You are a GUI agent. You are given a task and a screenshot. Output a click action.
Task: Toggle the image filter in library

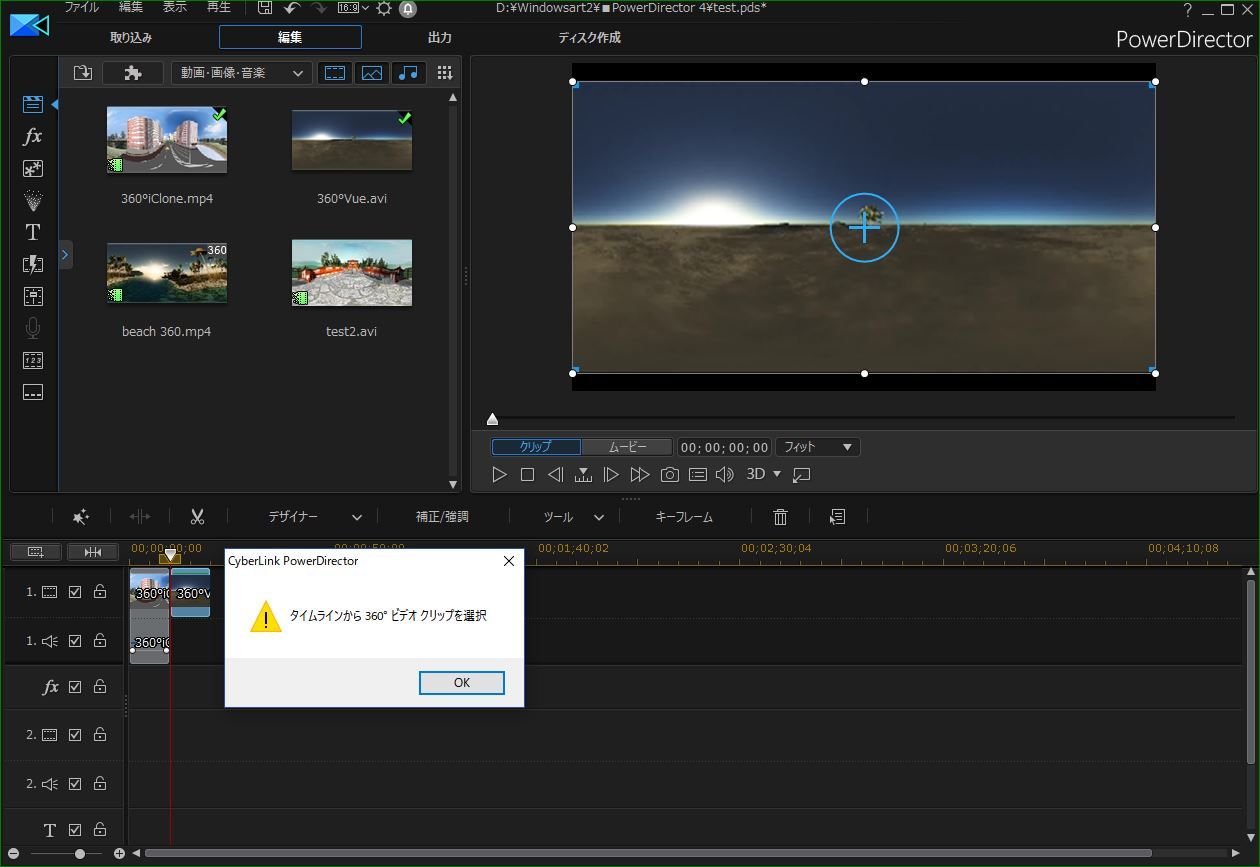[372, 73]
